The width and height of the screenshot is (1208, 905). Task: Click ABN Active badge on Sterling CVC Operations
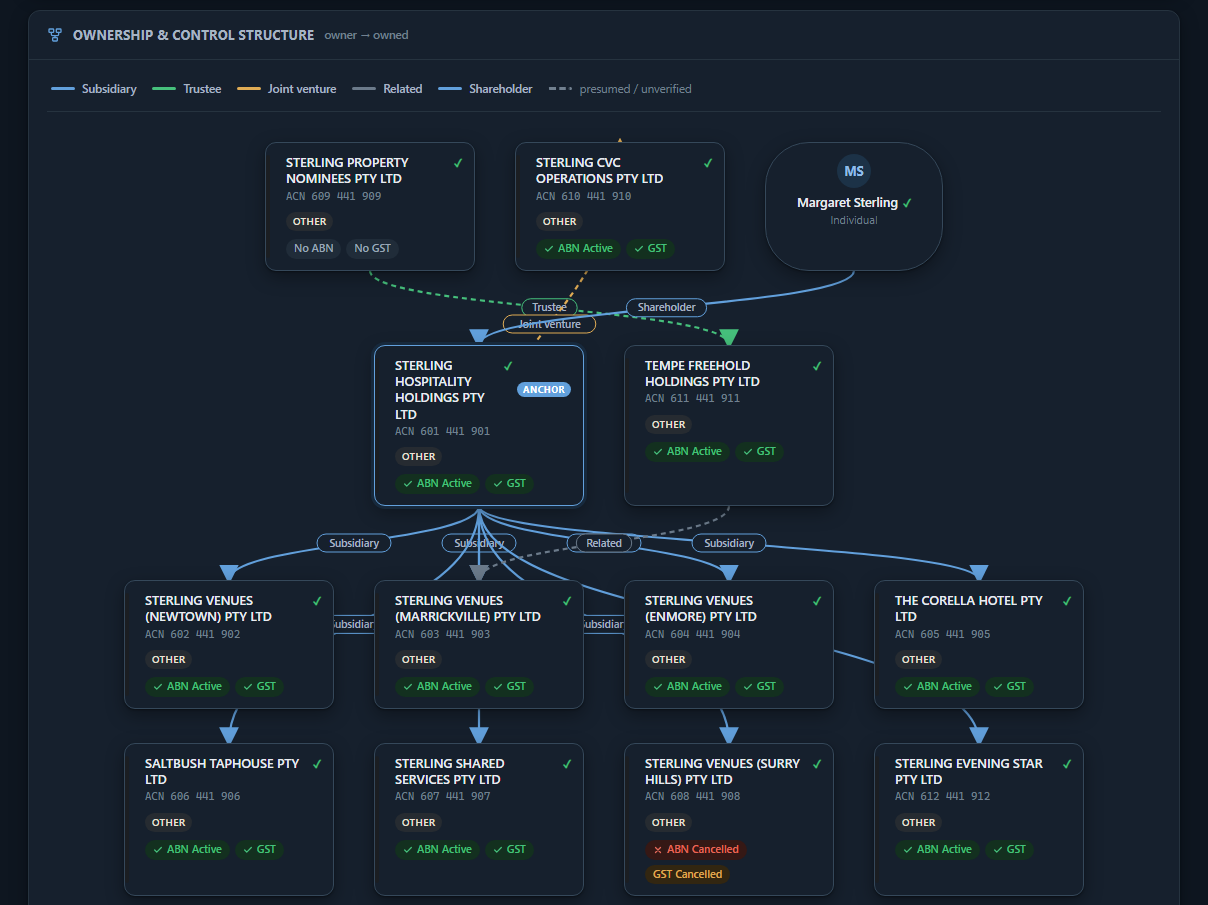point(579,248)
